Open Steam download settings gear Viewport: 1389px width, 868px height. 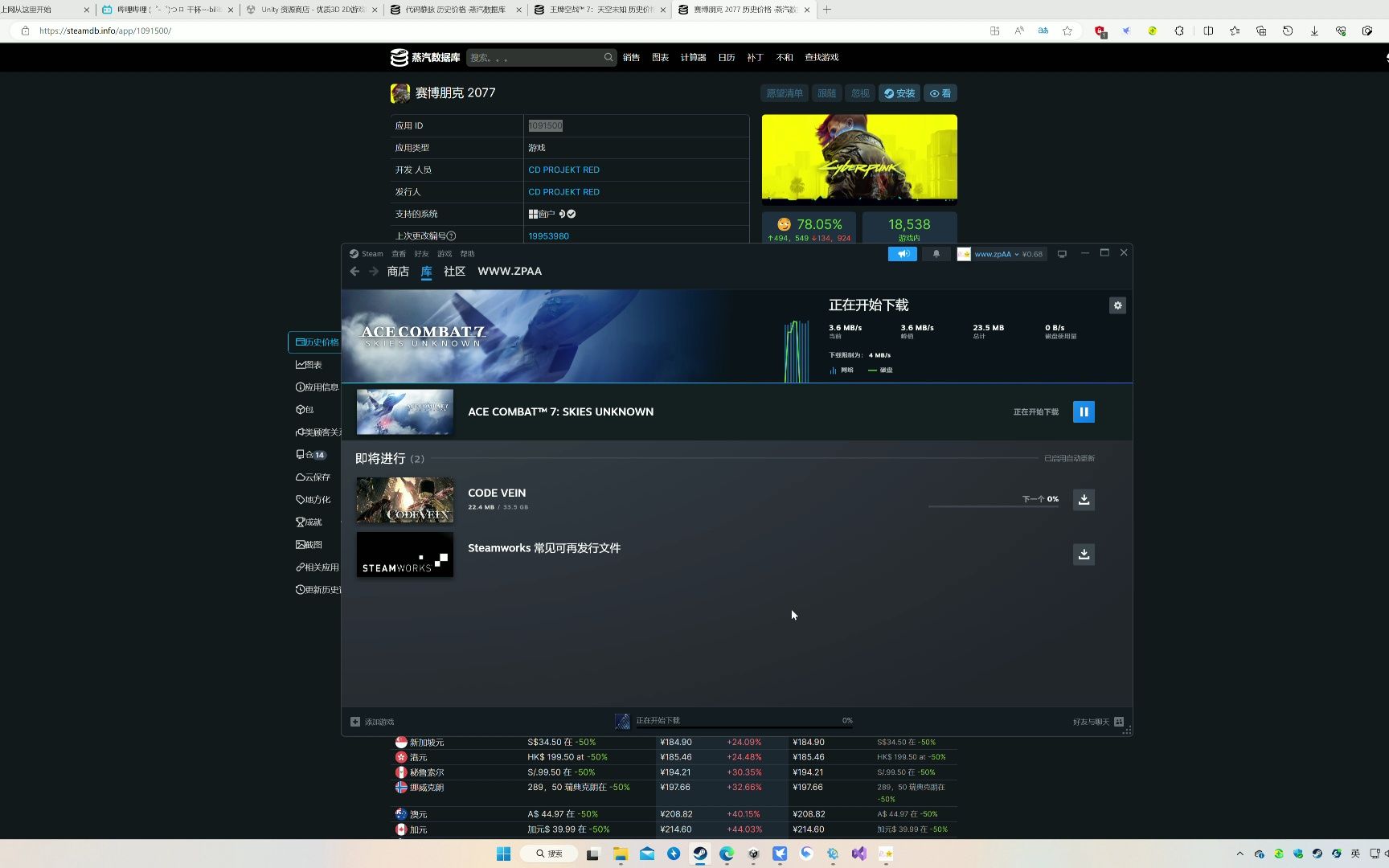pos(1117,305)
